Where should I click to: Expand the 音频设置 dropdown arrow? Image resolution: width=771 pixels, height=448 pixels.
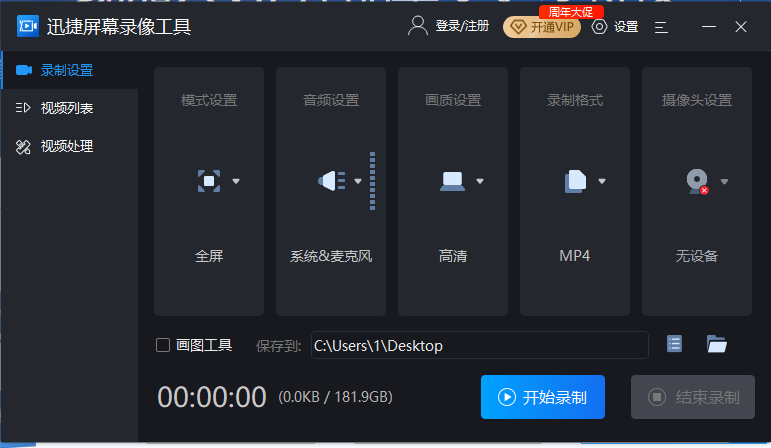click(x=358, y=181)
